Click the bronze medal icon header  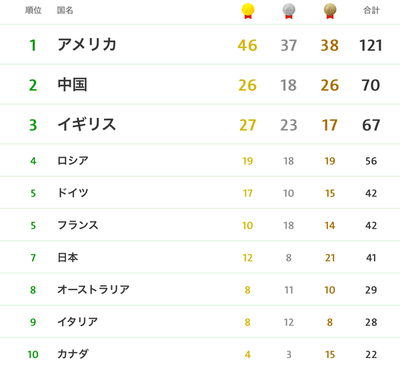[330, 11]
